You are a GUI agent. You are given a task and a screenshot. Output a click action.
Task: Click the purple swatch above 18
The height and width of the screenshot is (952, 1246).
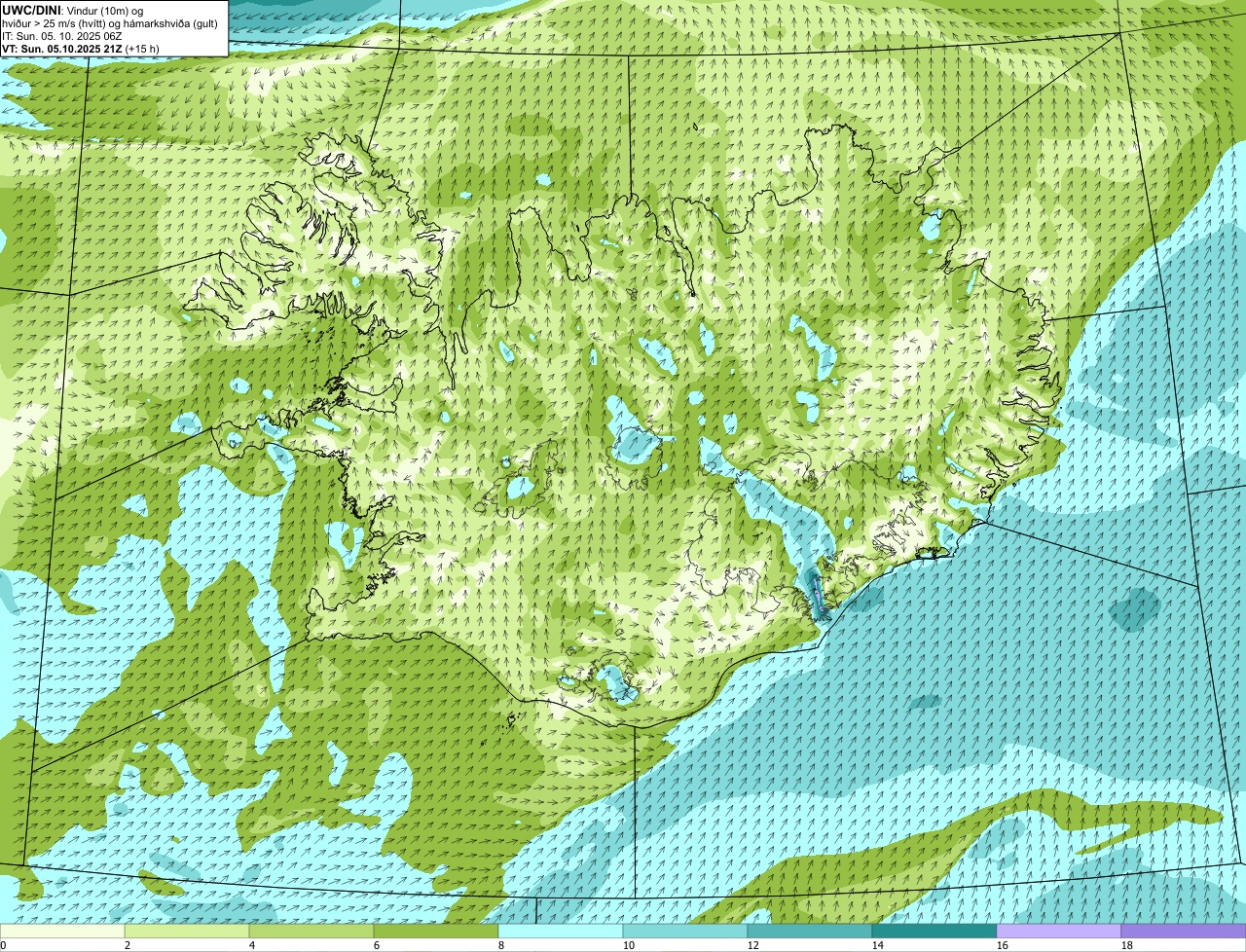[x=1184, y=932]
